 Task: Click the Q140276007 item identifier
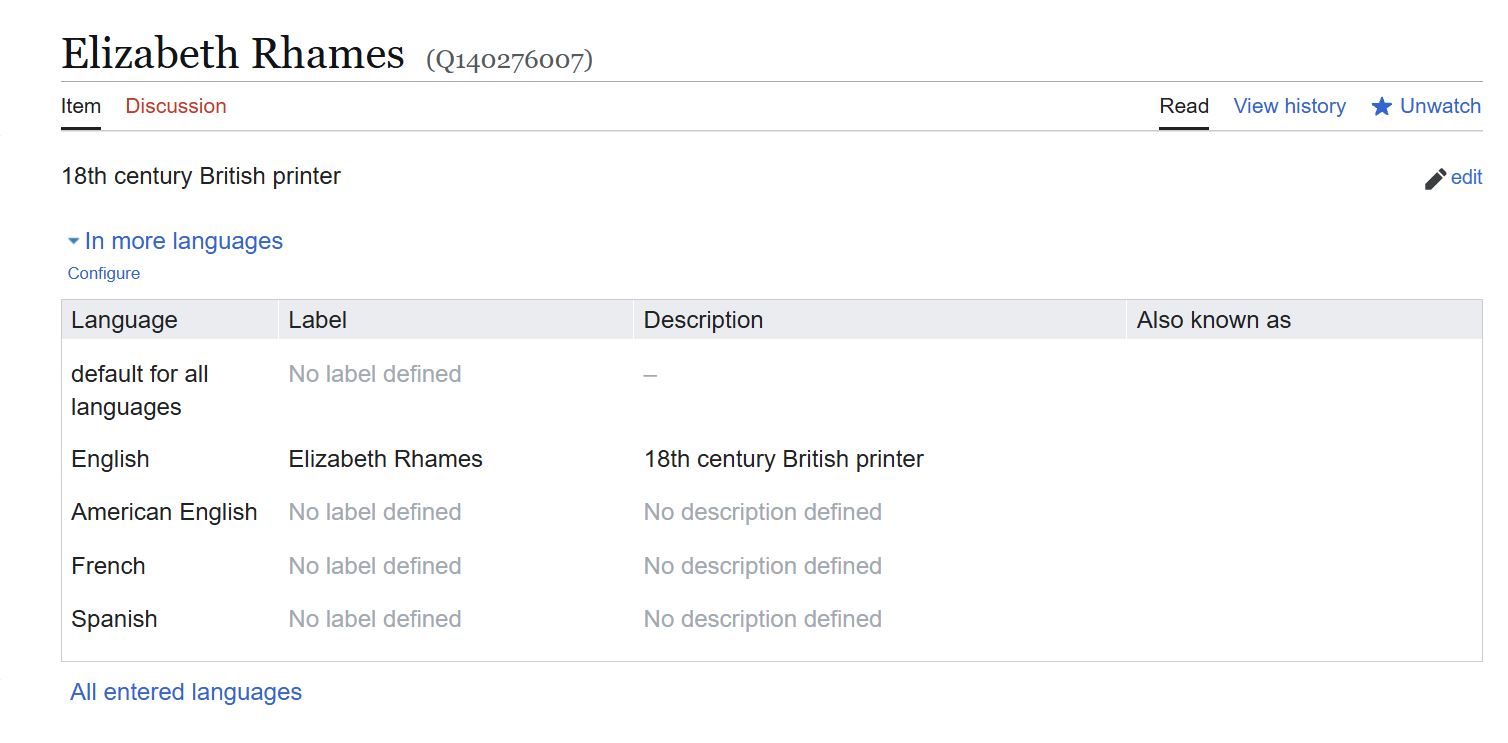coord(509,60)
